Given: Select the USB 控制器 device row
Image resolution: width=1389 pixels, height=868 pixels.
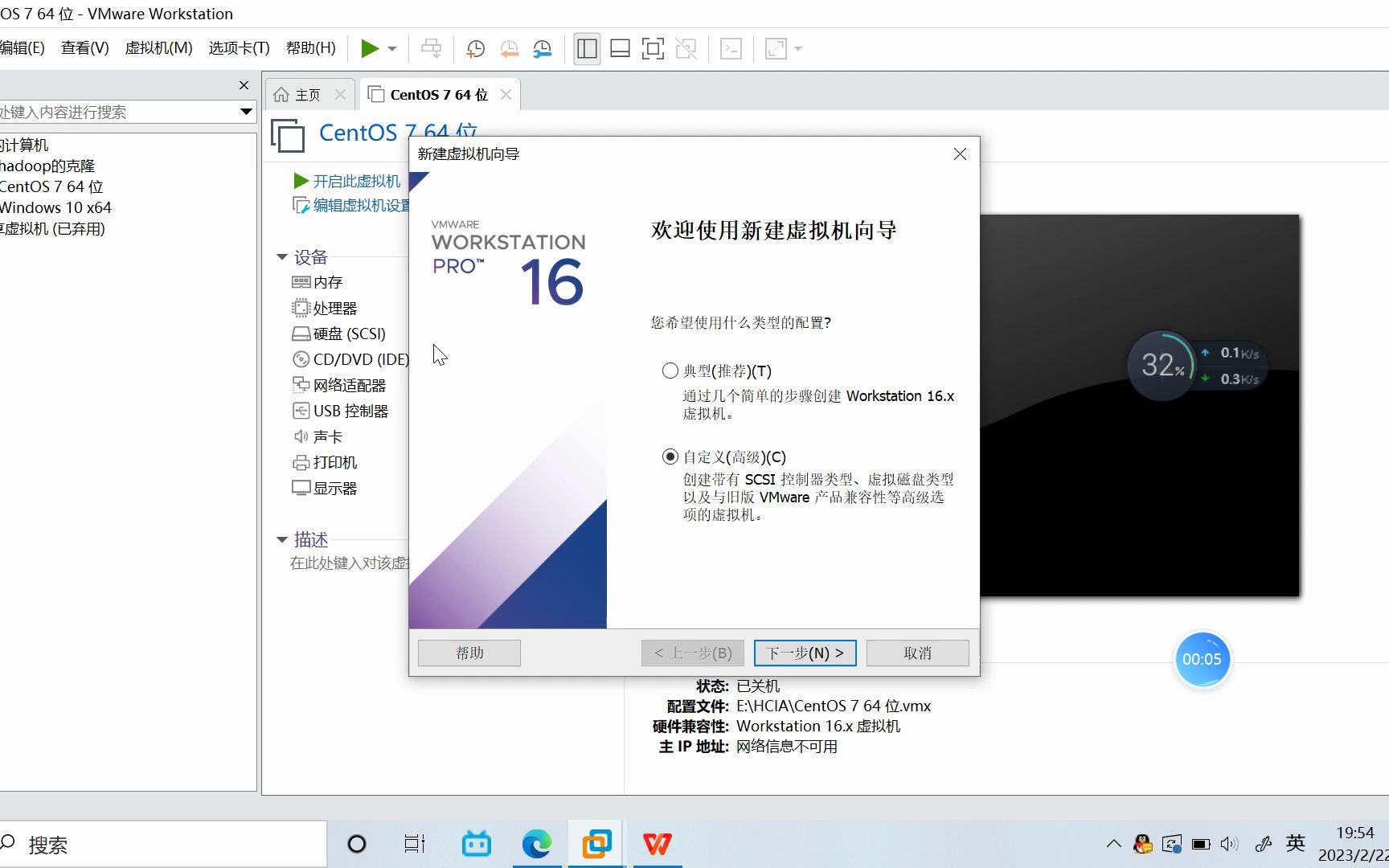Looking at the screenshot, I should click(341, 411).
